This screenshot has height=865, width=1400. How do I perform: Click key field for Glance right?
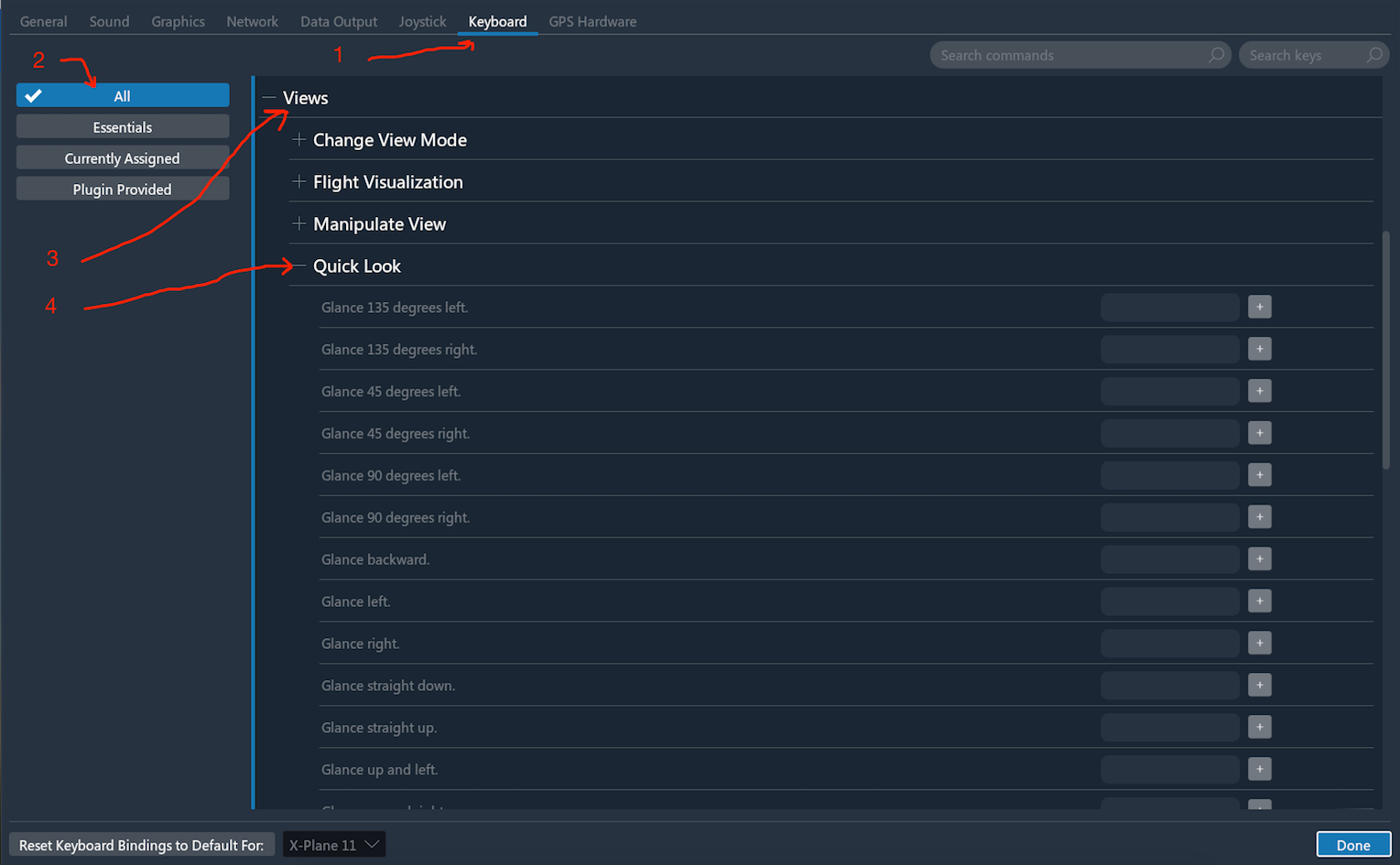pyautogui.click(x=1170, y=643)
